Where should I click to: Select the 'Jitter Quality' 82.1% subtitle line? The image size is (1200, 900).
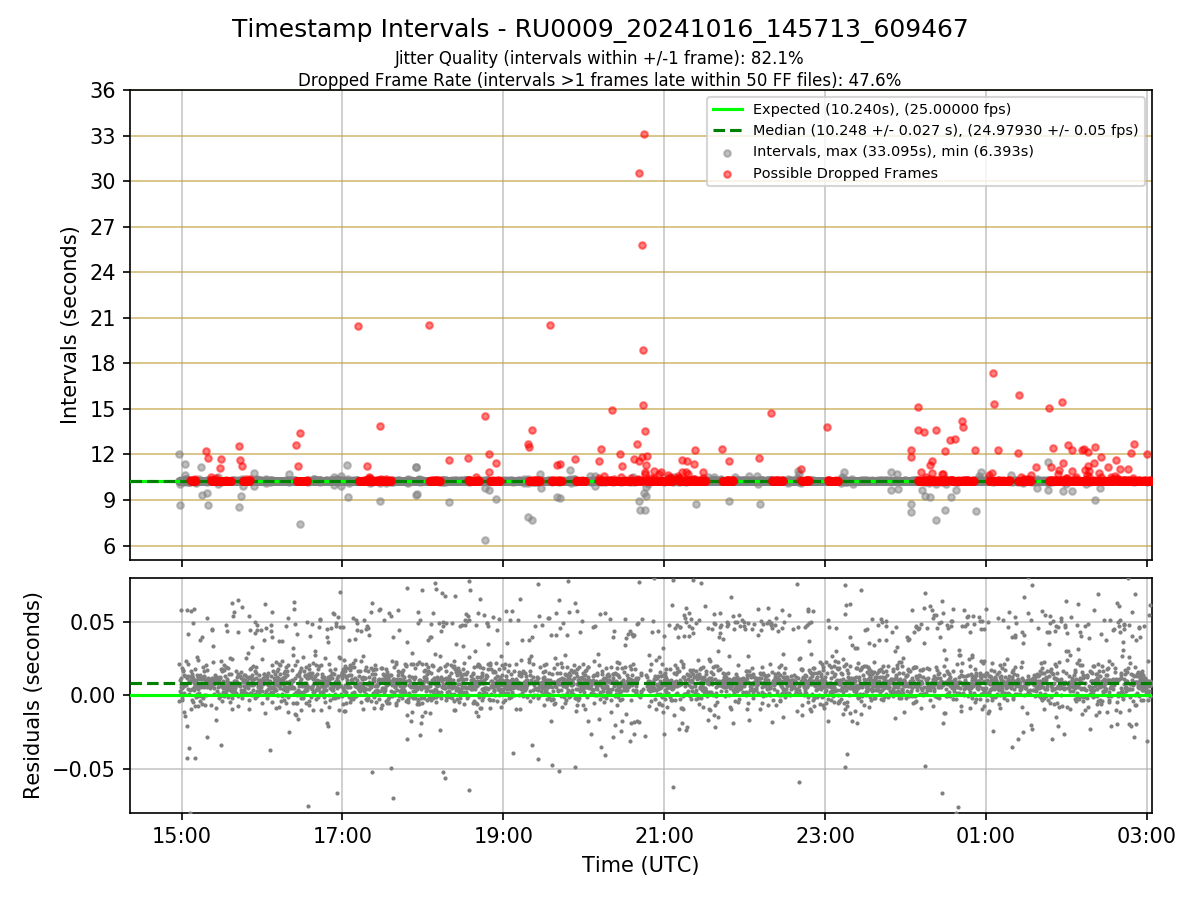pyautogui.click(x=599, y=59)
